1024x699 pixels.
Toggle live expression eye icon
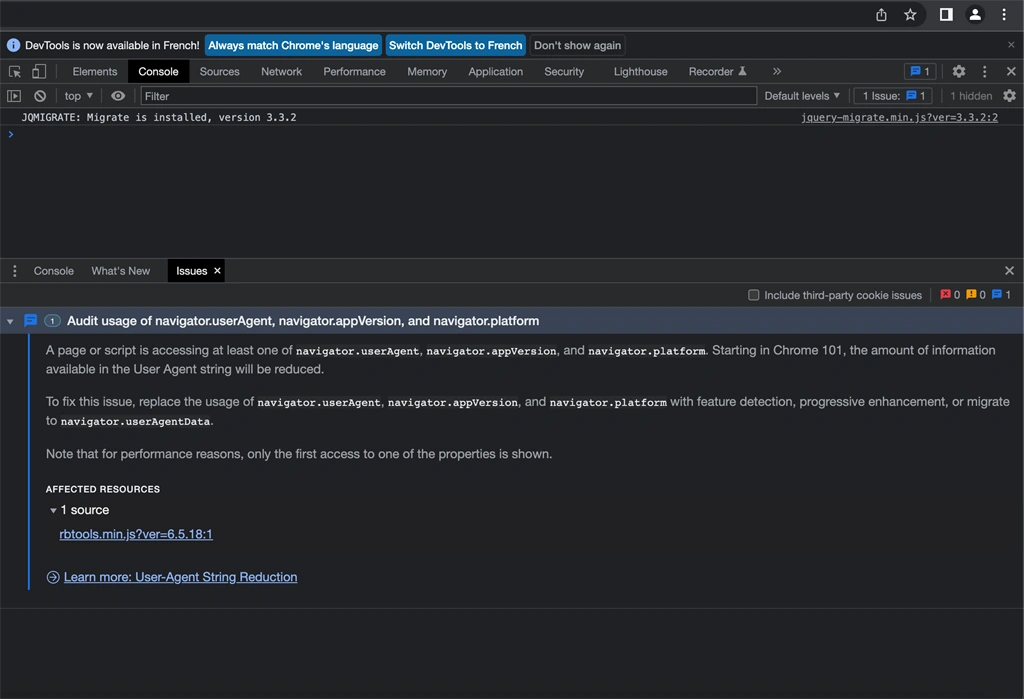click(118, 96)
